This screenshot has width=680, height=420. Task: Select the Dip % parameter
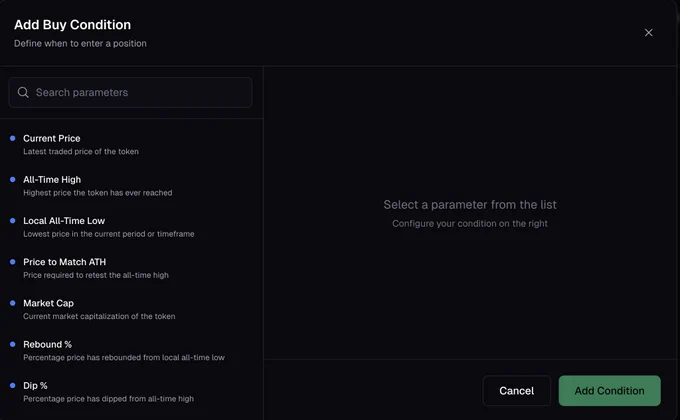pos(130,392)
